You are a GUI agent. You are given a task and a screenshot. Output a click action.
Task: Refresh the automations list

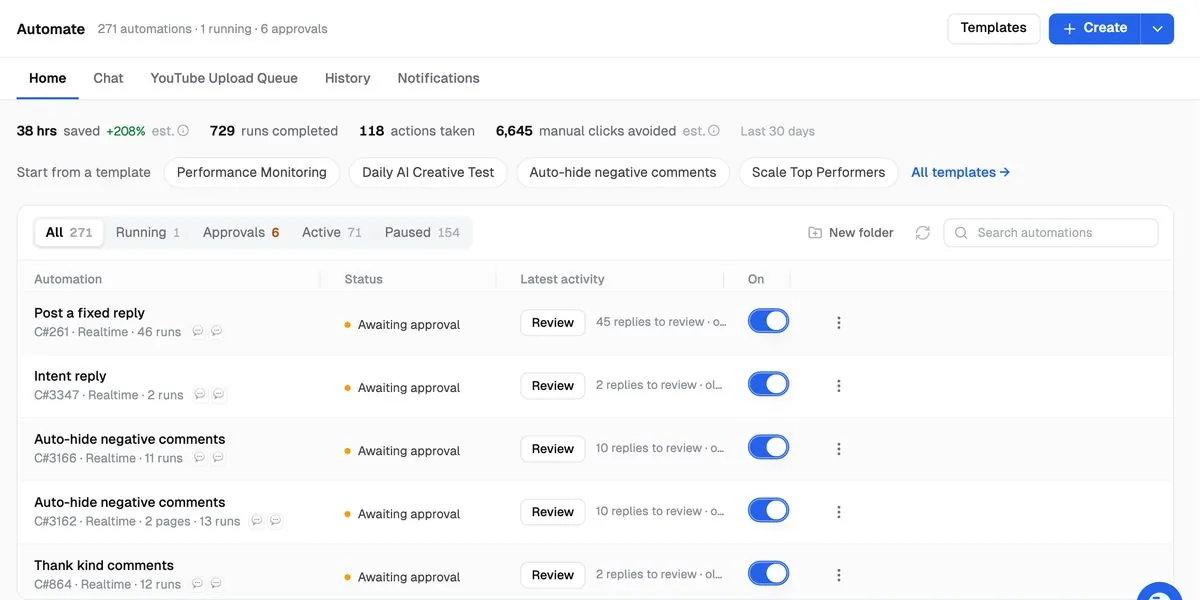point(923,233)
